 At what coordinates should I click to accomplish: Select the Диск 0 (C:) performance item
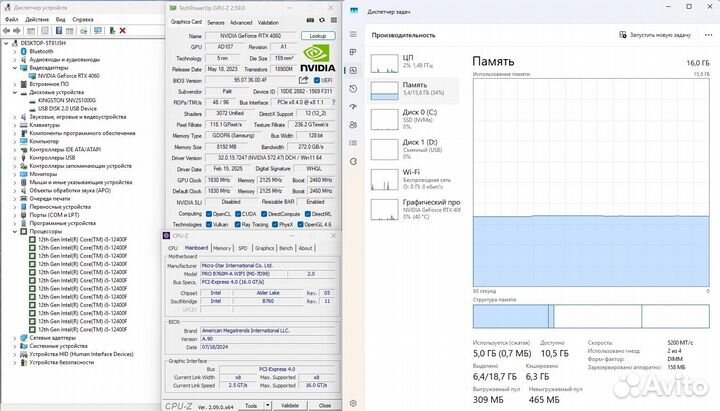[415, 119]
